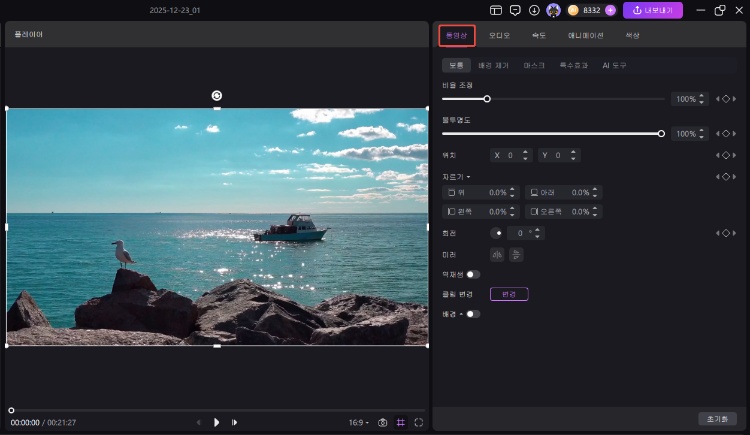
Task: Open the layout mode icon in title bar
Action: [x=496, y=10]
